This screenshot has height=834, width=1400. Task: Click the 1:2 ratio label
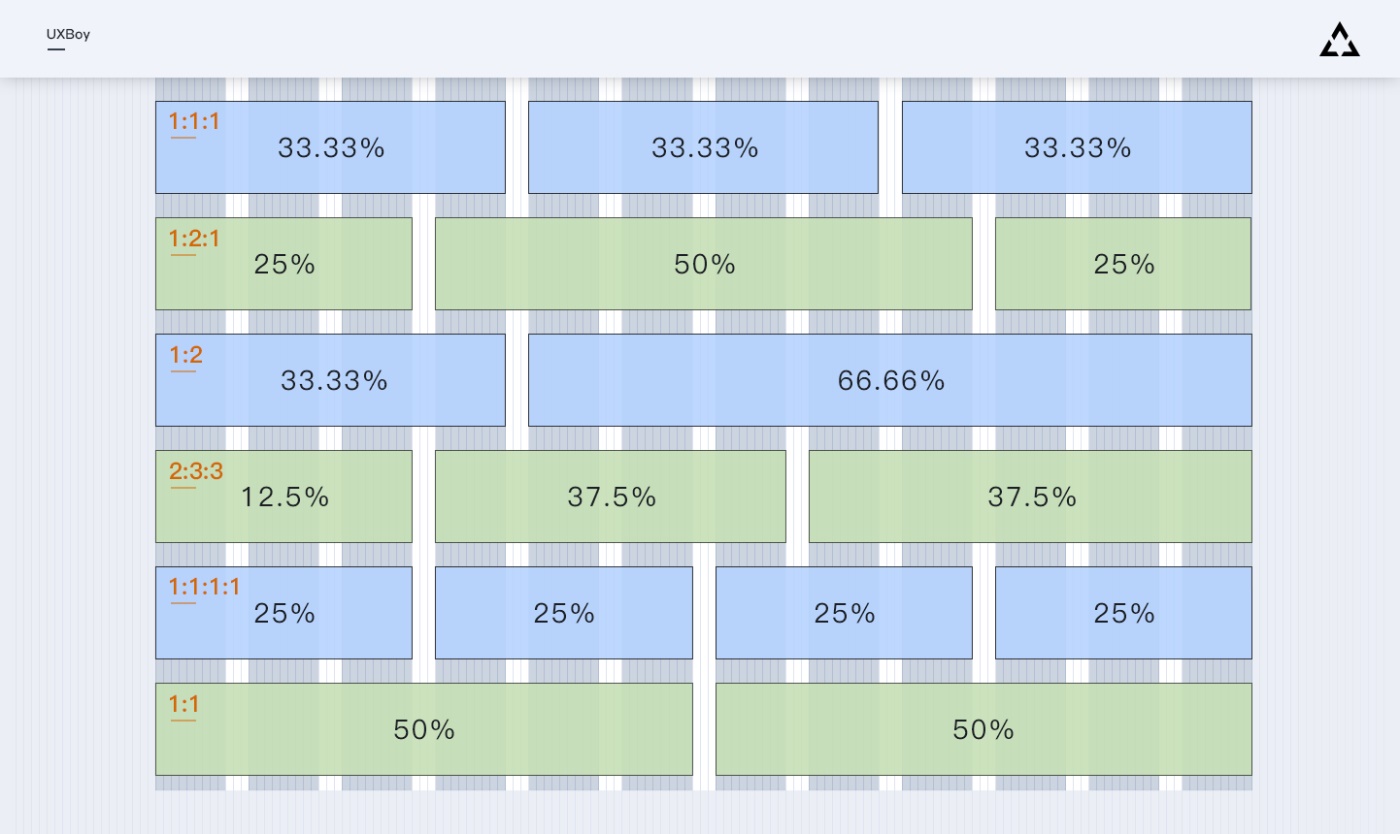(x=186, y=355)
